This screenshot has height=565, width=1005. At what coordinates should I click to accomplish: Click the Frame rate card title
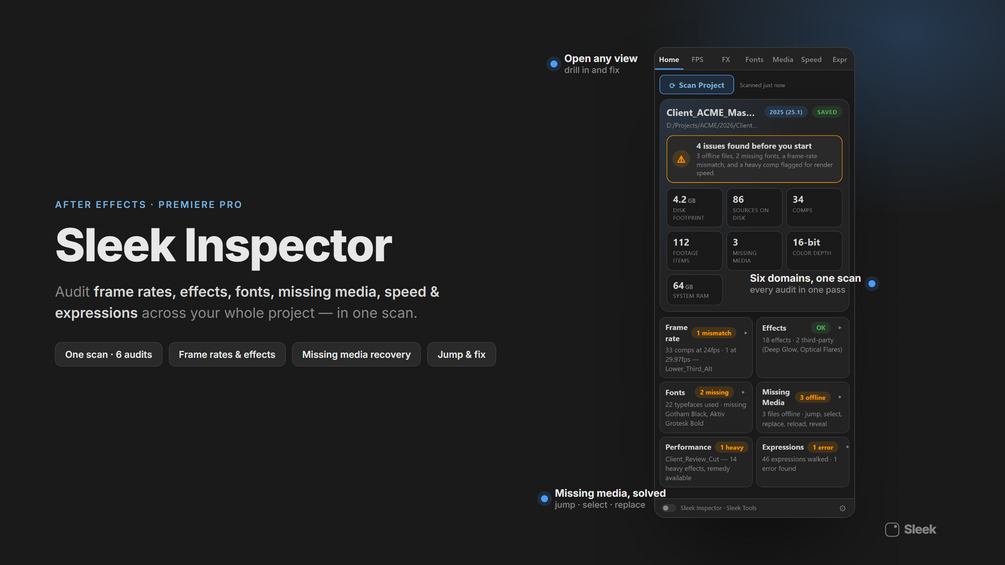tap(676, 333)
